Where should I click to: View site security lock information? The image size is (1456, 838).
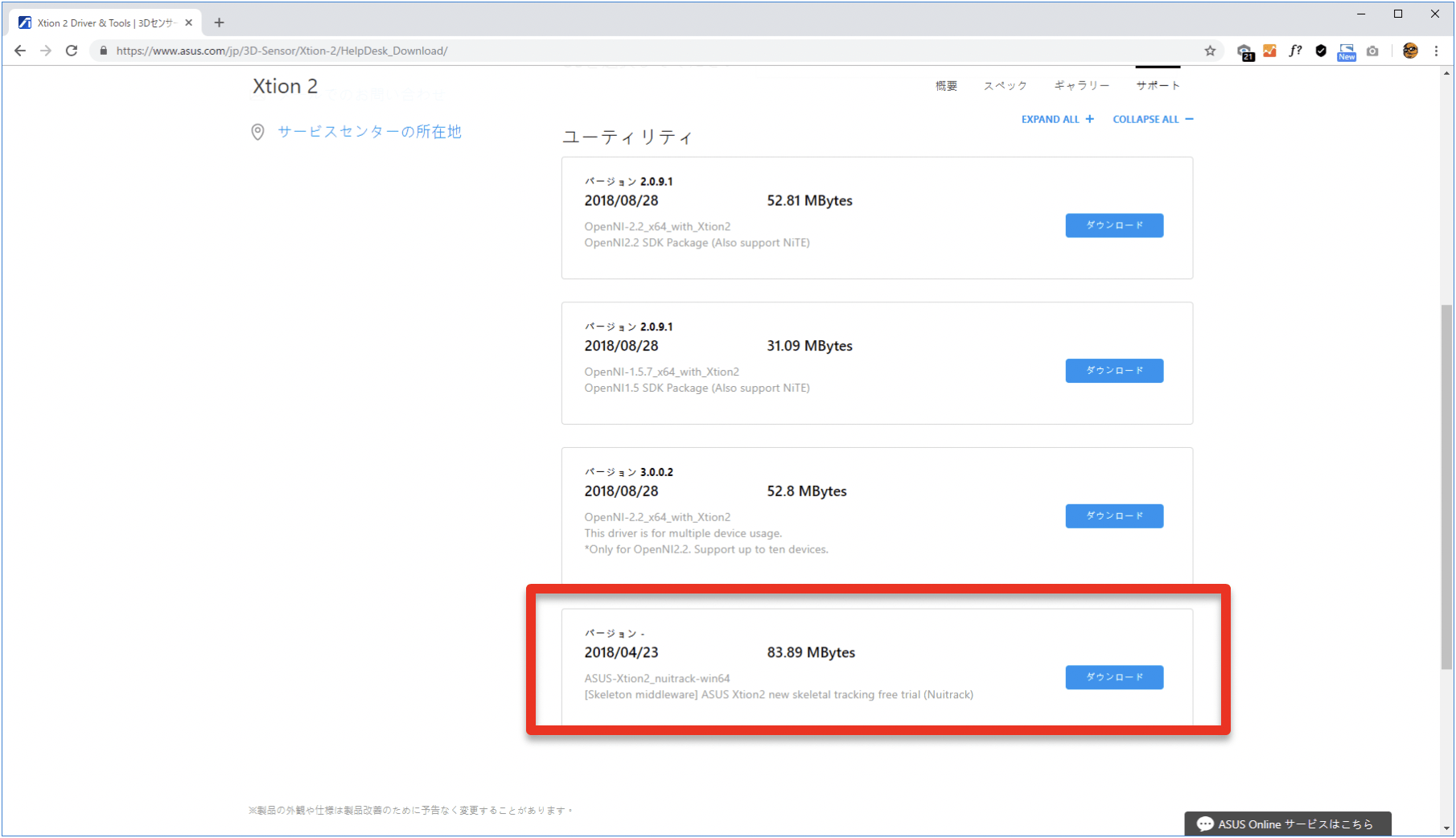103,51
